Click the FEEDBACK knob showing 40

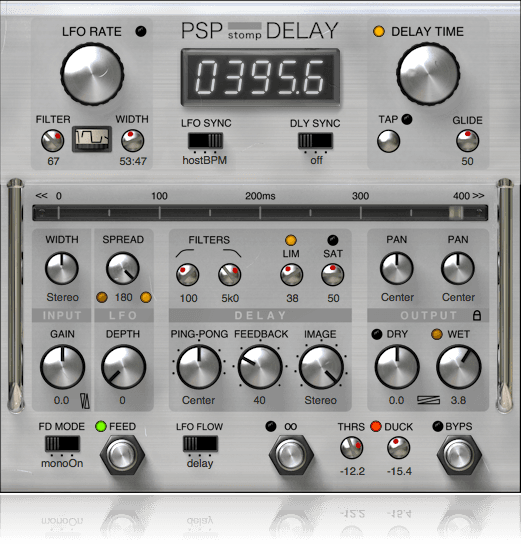coord(260,367)
